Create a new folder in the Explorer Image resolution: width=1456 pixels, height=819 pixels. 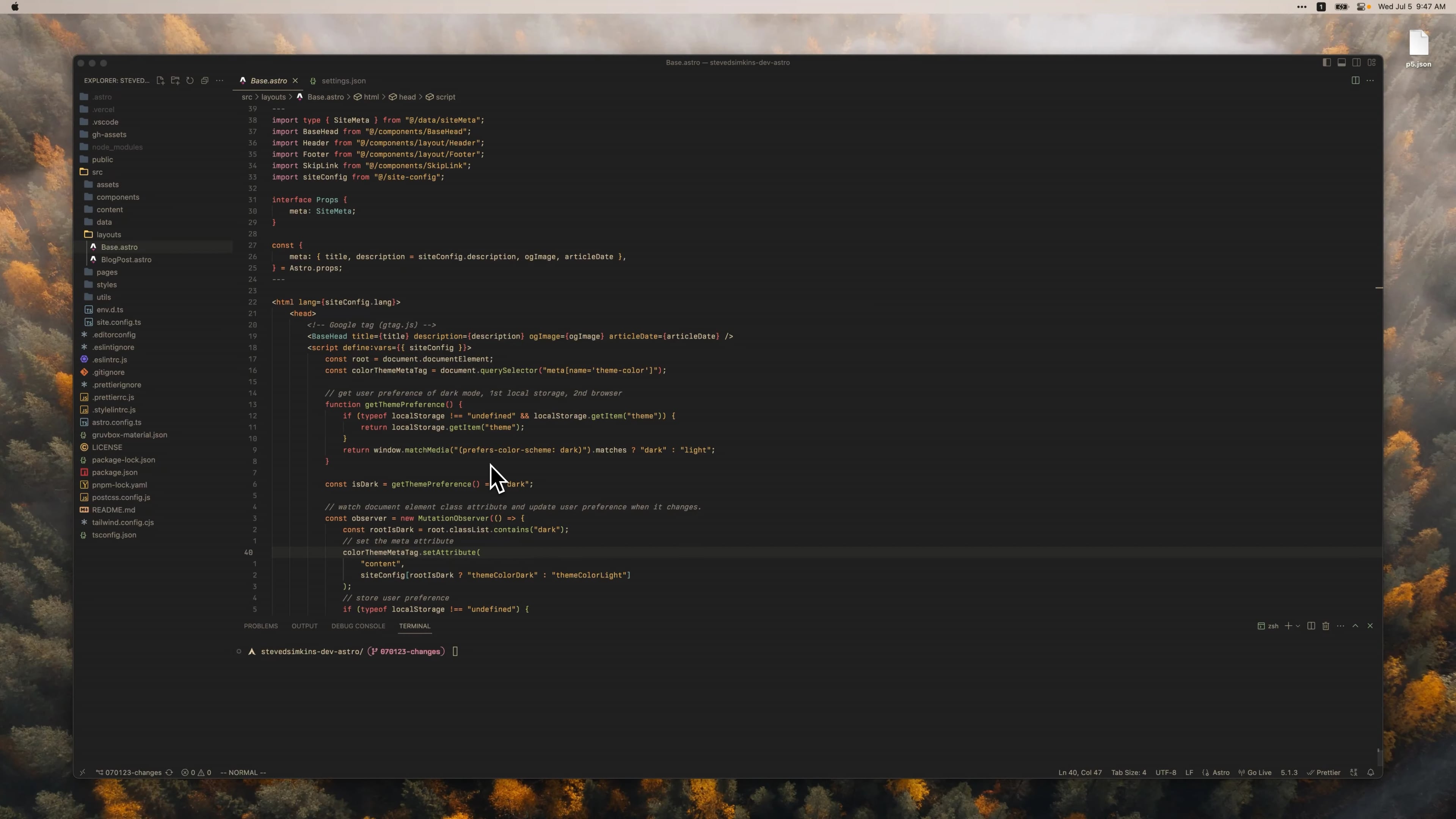[x=175, y=80]
